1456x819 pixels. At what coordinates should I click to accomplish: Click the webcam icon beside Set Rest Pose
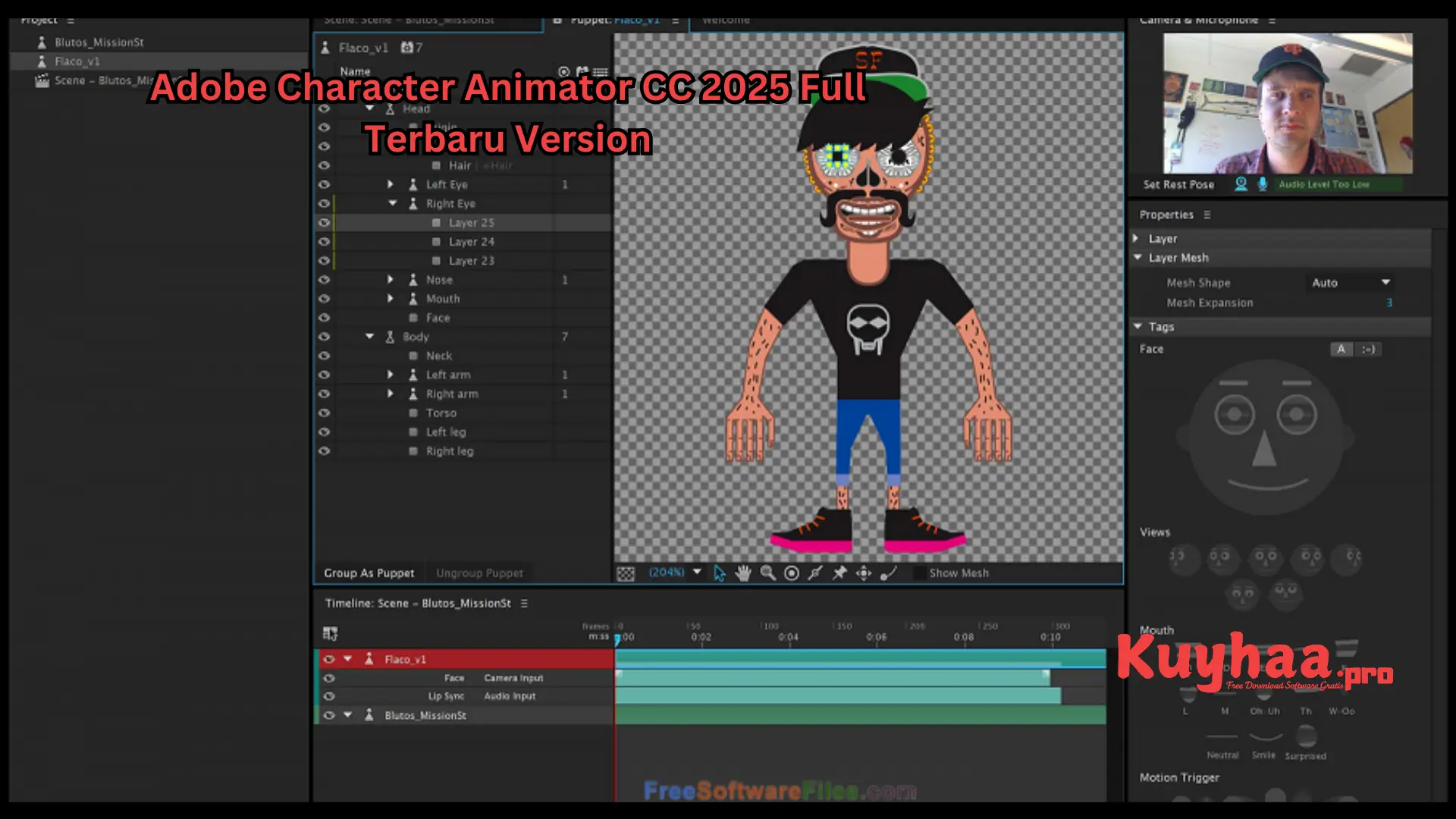point(1239,184)
